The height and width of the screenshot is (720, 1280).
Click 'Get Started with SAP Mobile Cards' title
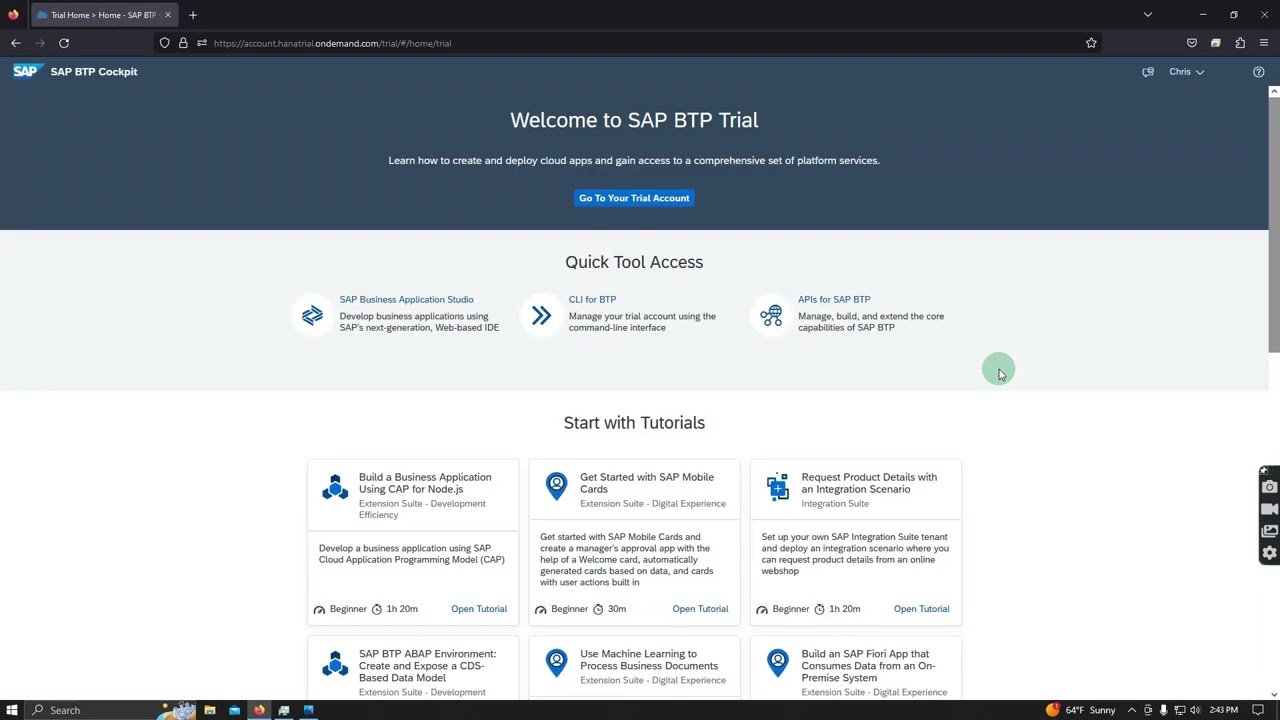647,483
